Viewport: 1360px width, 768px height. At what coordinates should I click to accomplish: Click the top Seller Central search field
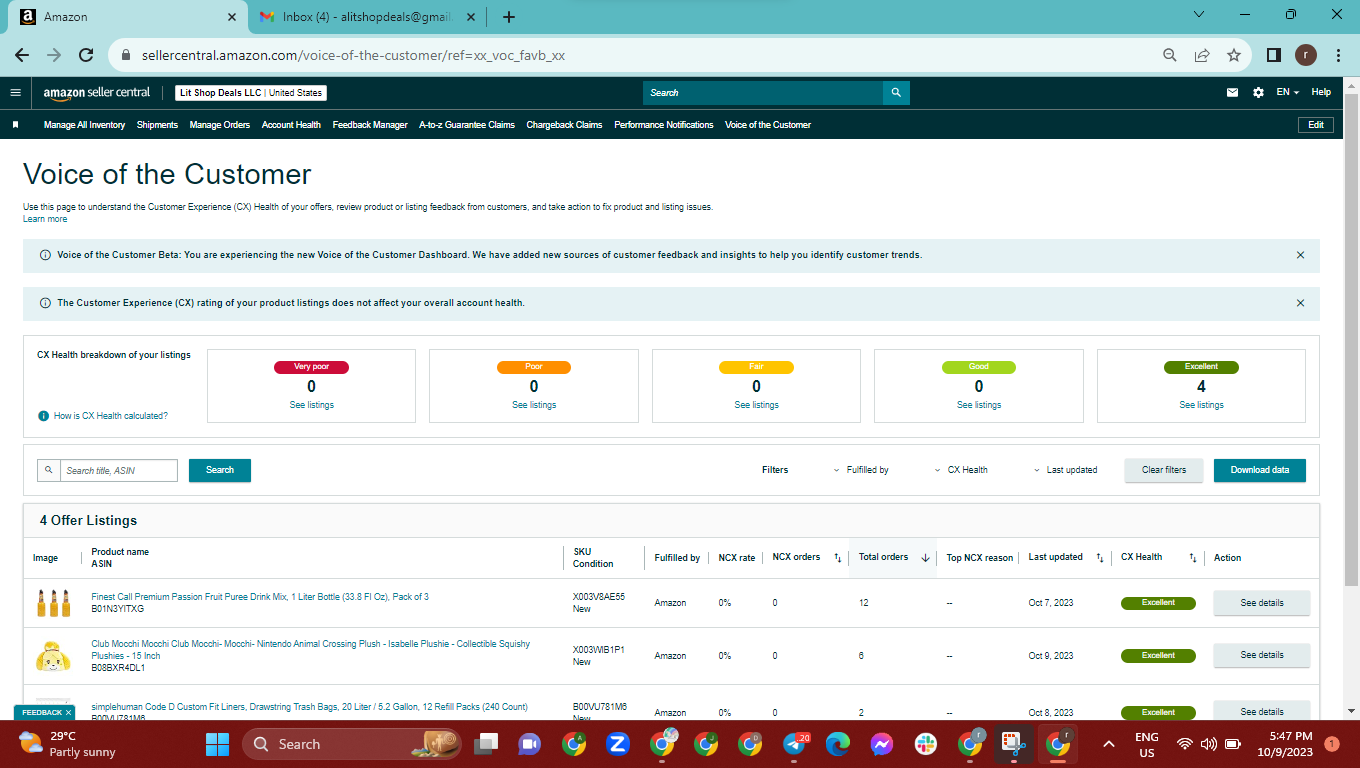point(763,93)
